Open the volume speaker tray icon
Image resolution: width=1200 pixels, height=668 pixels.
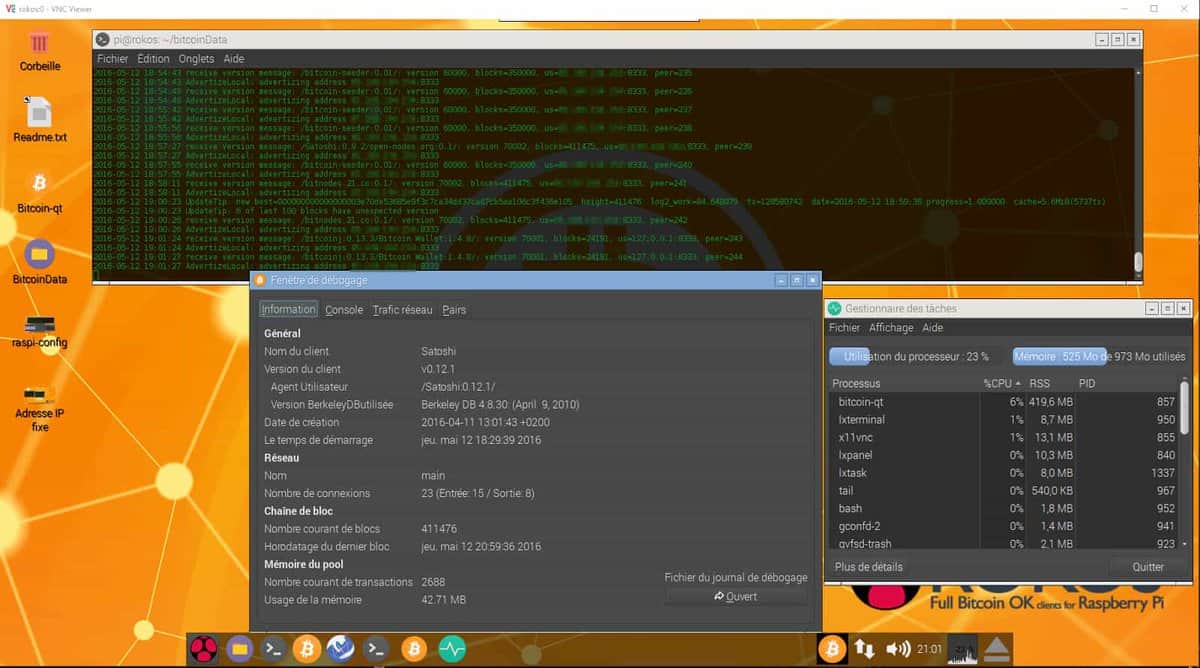pos(897,649)
